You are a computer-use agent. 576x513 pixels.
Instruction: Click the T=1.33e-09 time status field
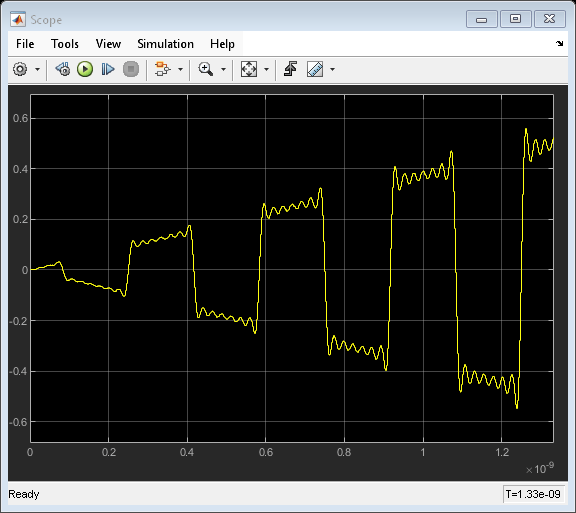click(533, 494)
